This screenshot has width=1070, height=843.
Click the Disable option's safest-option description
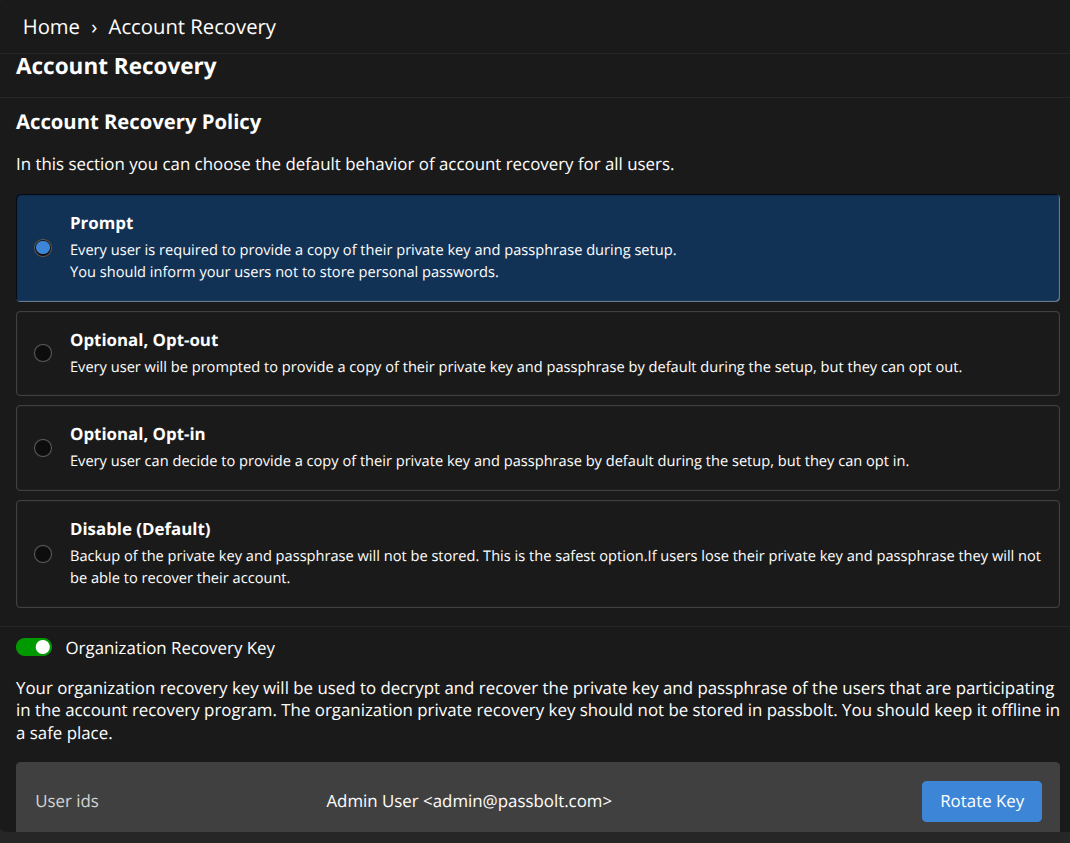pos(555,566)
